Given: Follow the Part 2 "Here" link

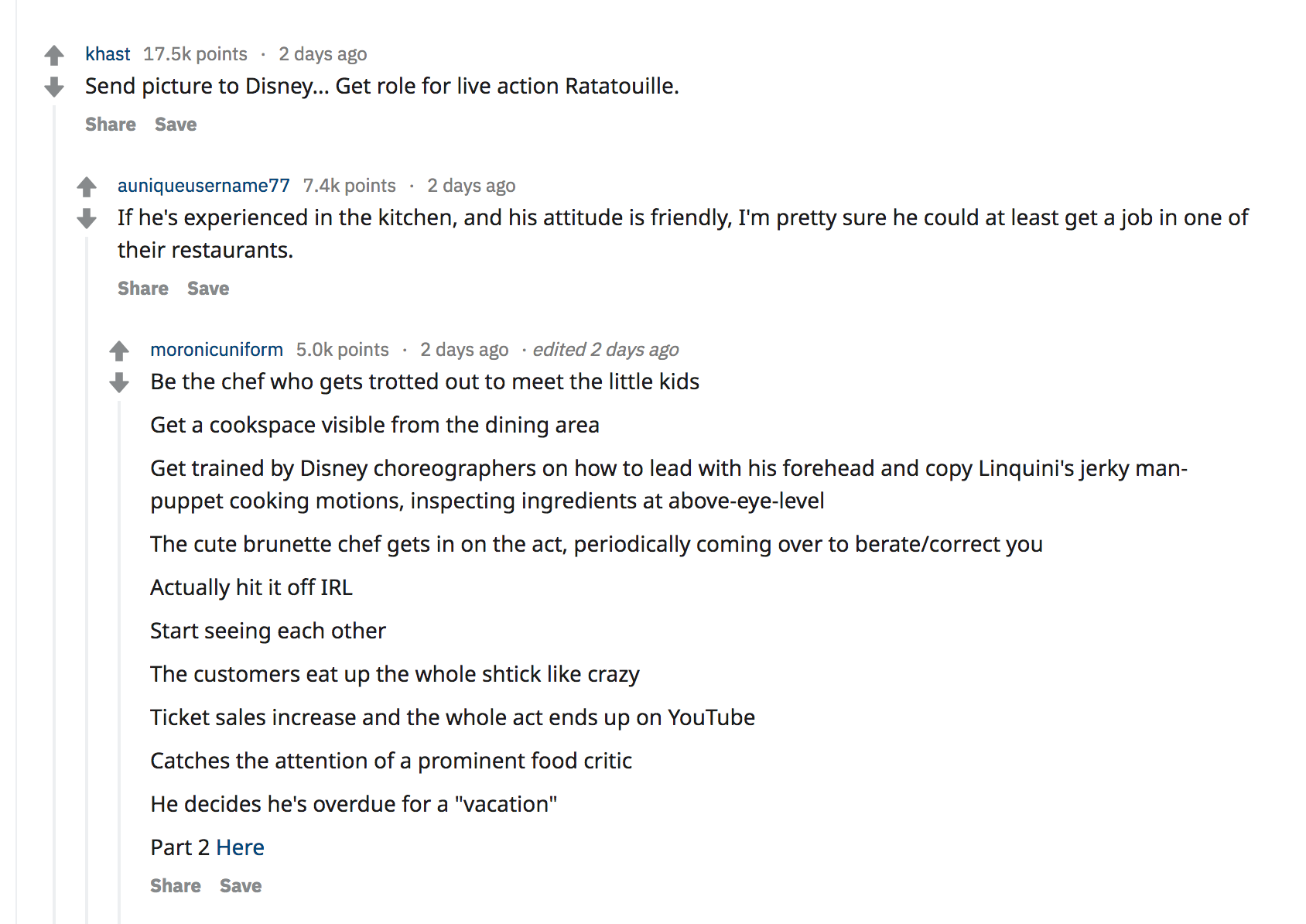Looking at the screenshot, I should pos(240,847).
